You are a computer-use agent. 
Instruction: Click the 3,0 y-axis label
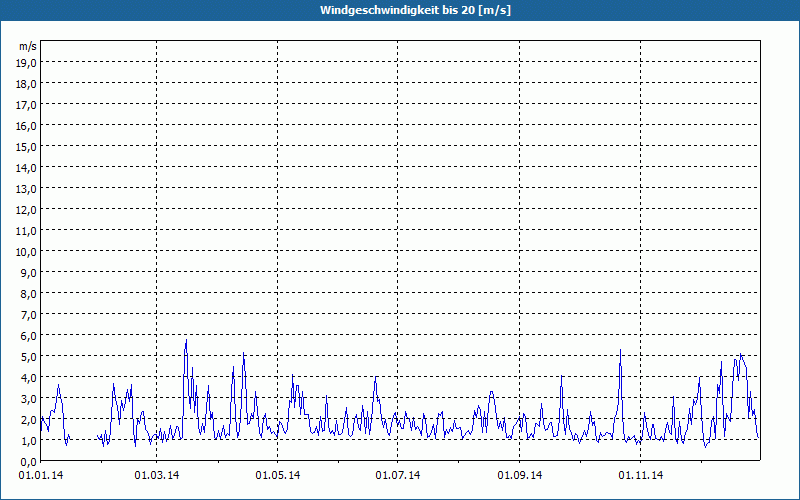coord(29,399)
